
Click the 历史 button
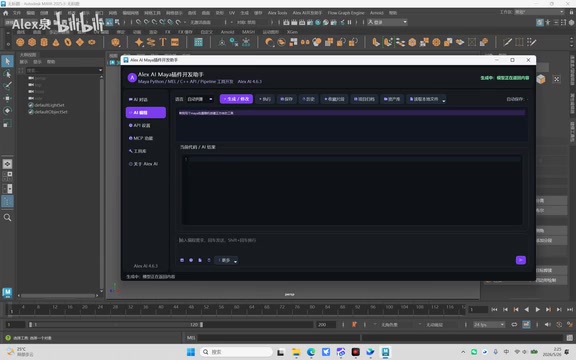coord(309,99)
